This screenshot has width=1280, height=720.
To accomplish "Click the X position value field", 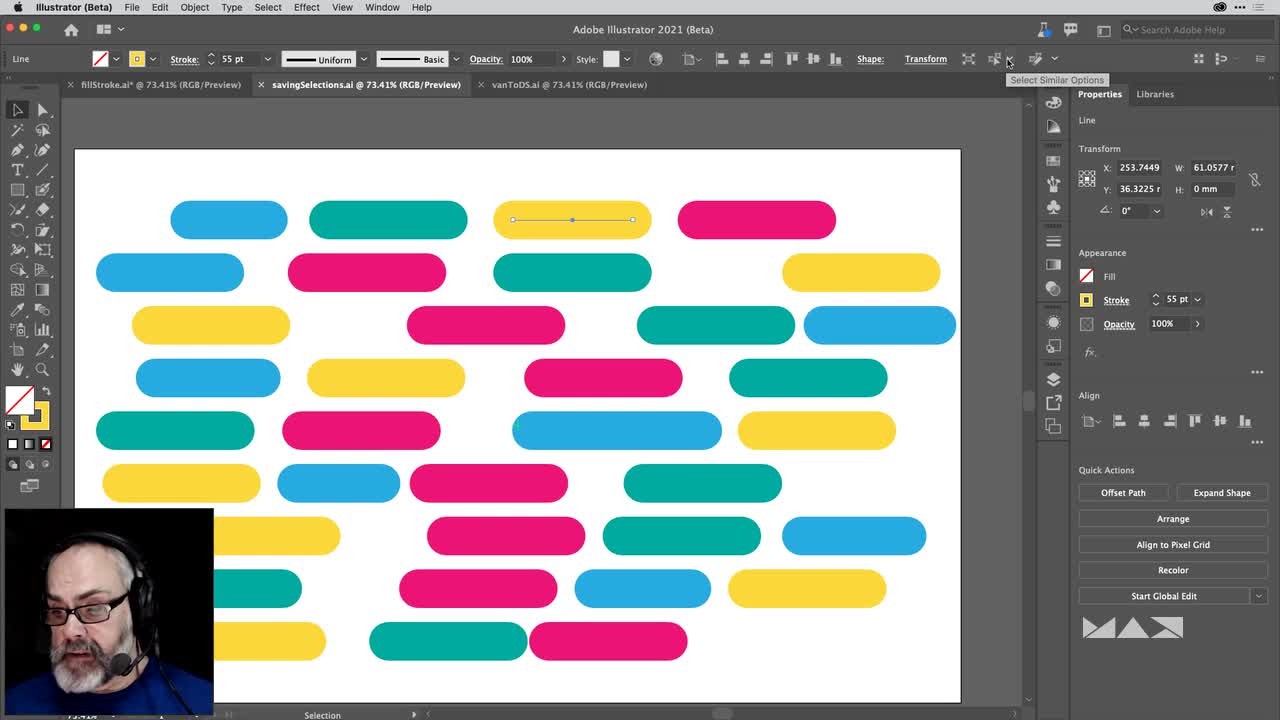I will pos(1140,168).
